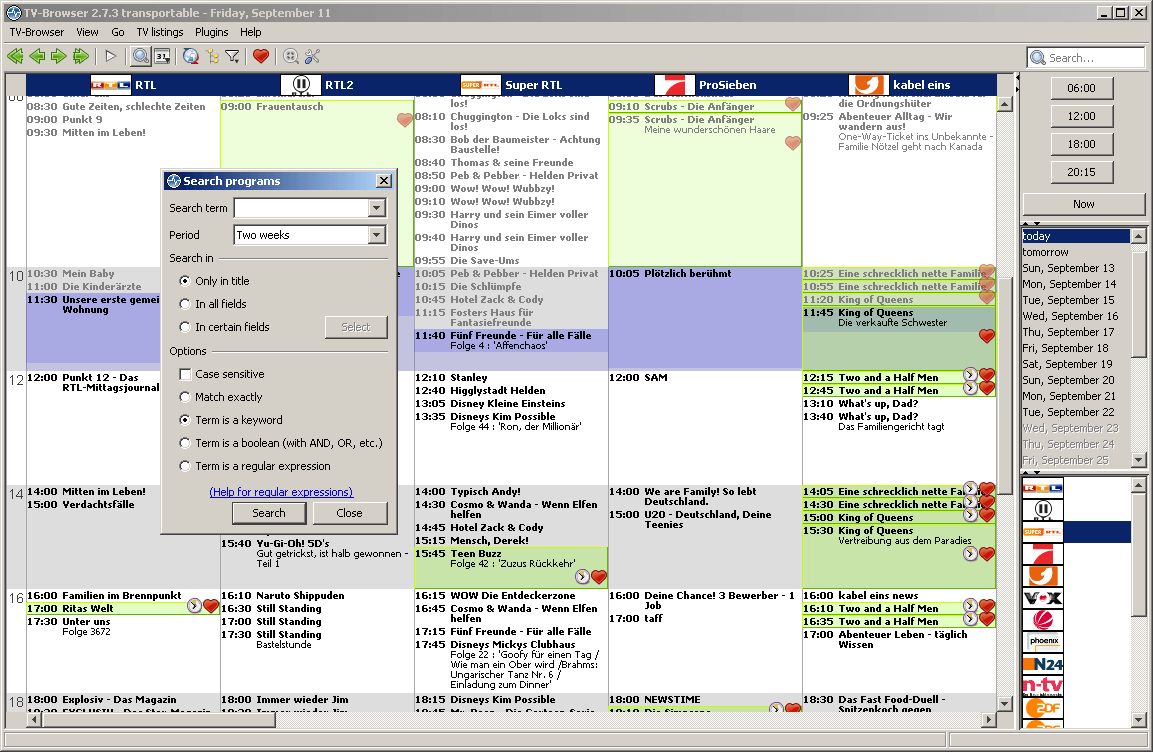Image resolution: width=1153 pixels, height=752 pixels.
Task: Select the N24 channel logo in channel list
Action: click(x=1042, y=663)
